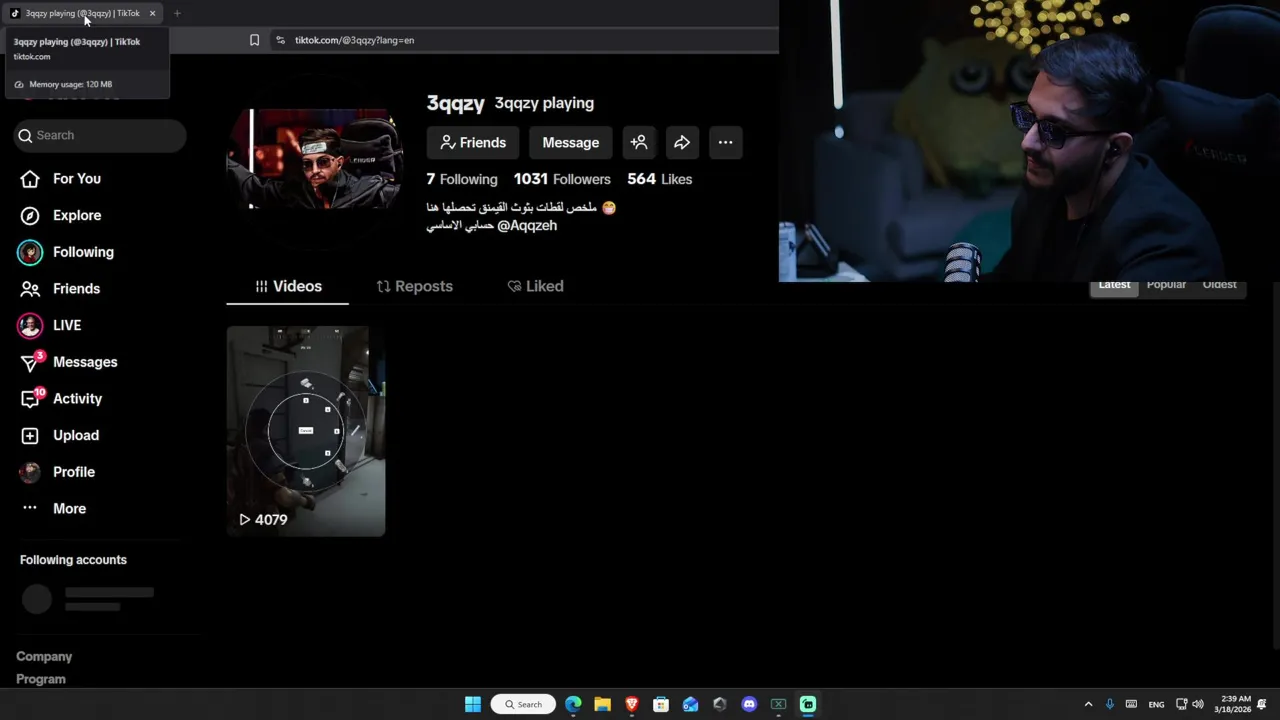Click the Friends status button on profile
Viewport: 1280px width, 720px height.
tap(473, 143)
